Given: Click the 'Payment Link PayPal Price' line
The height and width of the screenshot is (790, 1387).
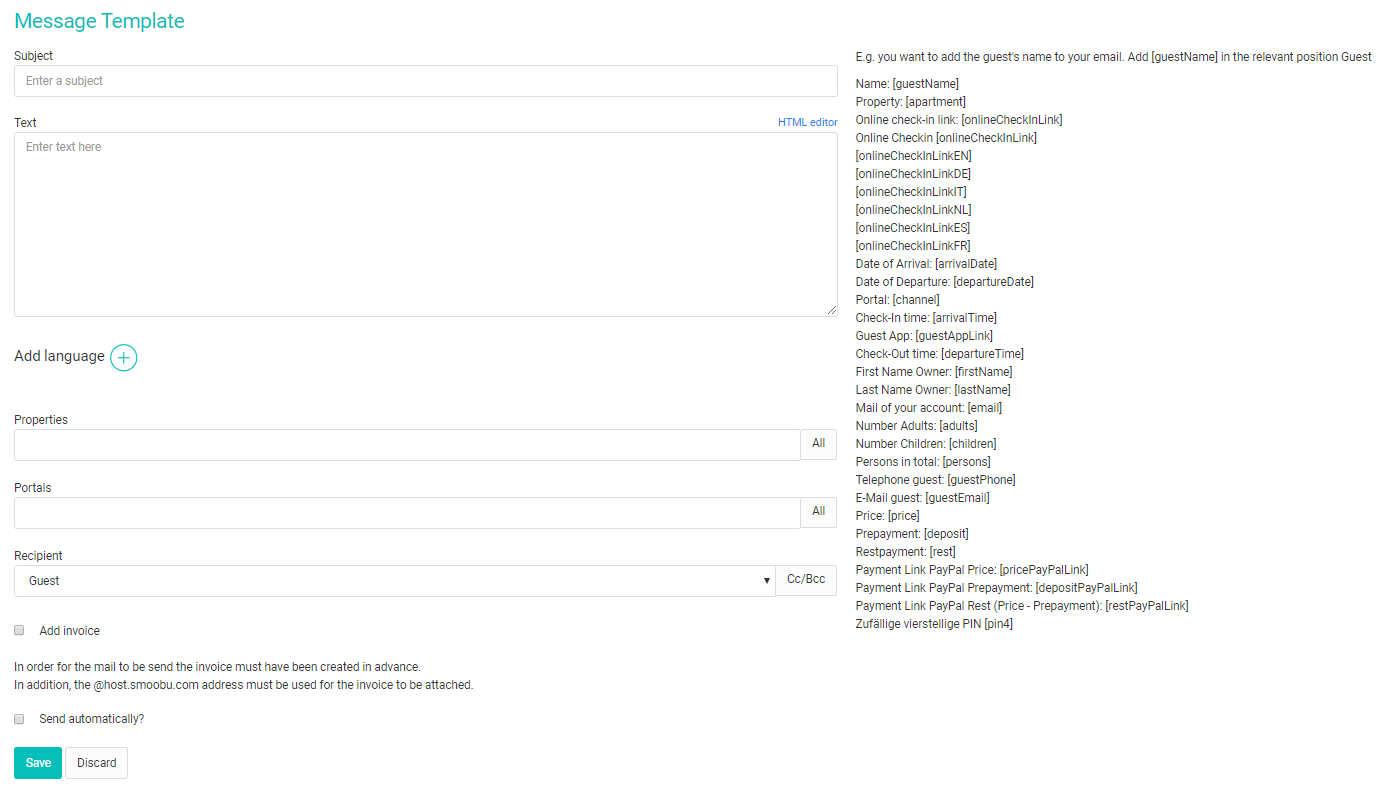Looking at the screenshot, I should coord(972,570).
